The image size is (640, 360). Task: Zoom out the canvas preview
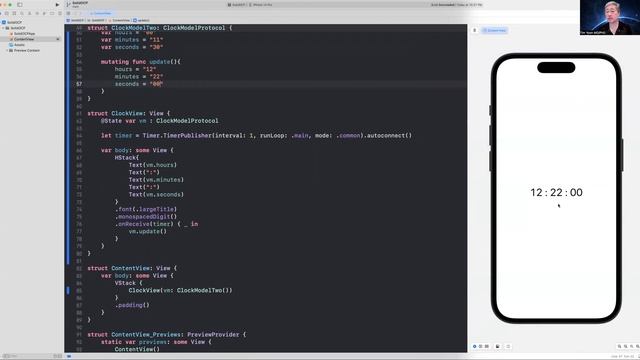(x=619, y=346)
